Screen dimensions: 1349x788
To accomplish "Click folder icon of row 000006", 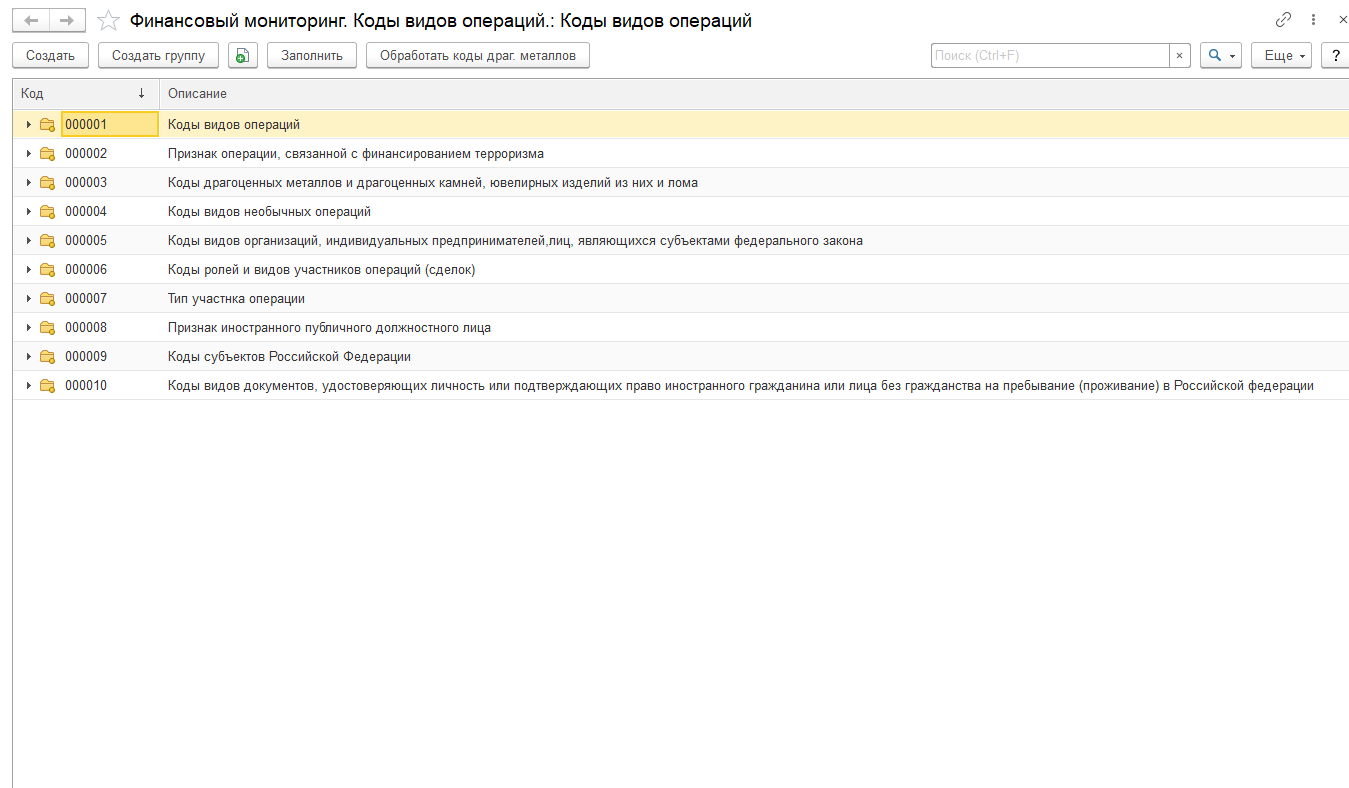I will tap(47, 270).
